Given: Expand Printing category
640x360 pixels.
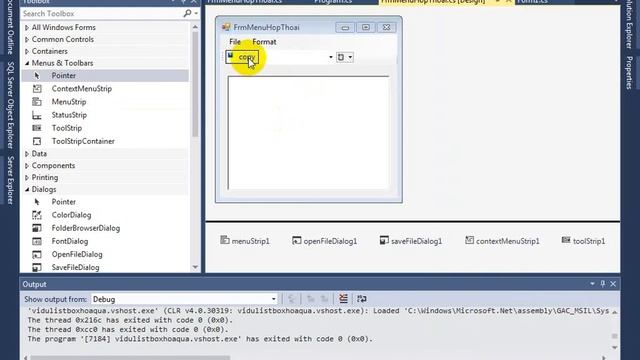Looking at the screenshot, I should pos(27,177).
